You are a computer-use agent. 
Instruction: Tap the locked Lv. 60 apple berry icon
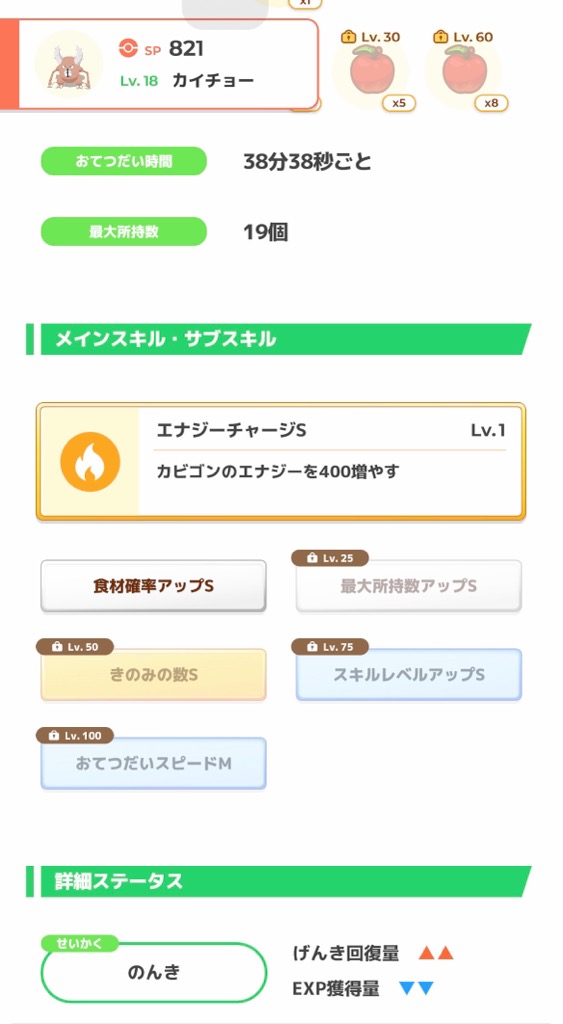(x=462, y=70)
